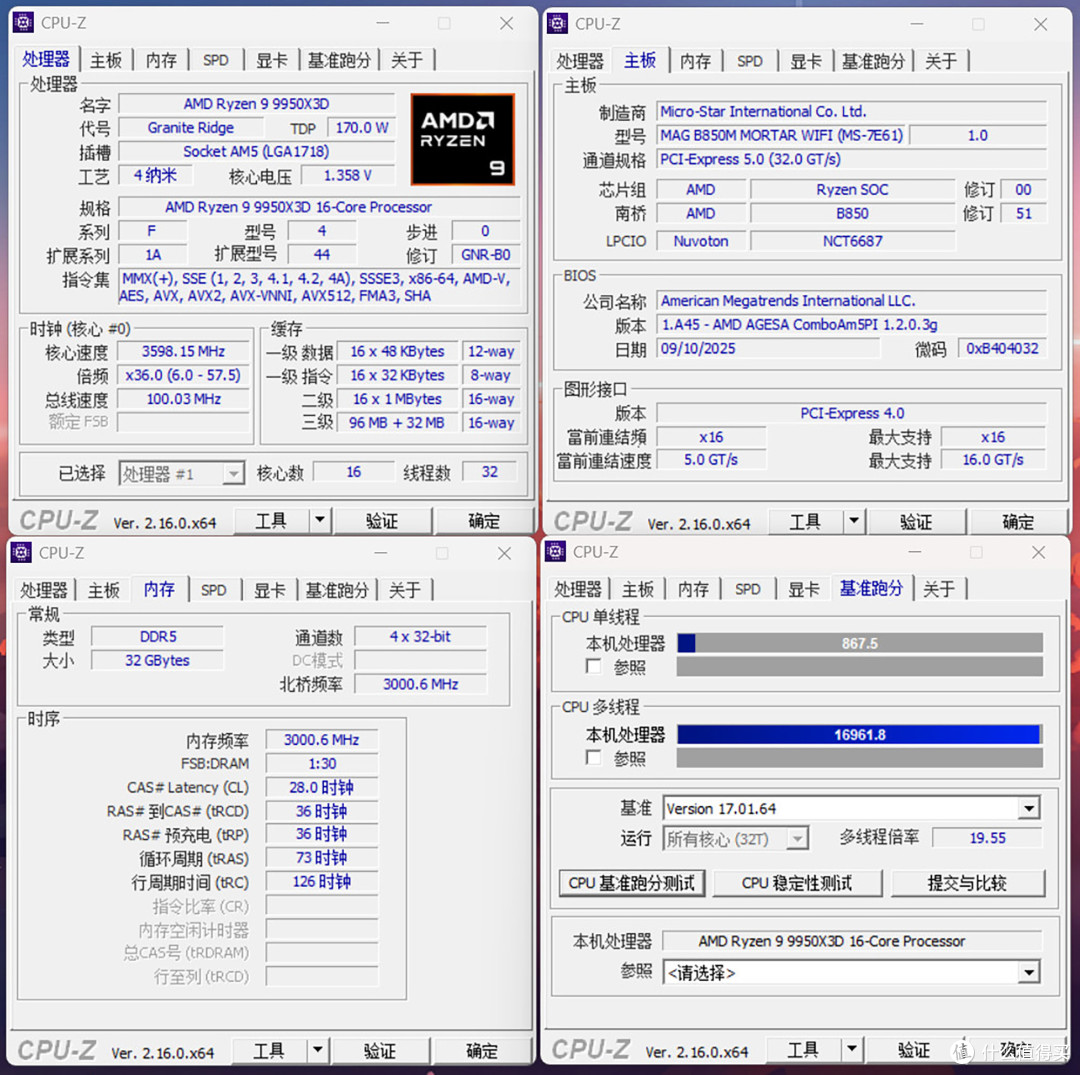
Task: Open the 显卡 tab in the processor window
Action: [x=272, y=61]
